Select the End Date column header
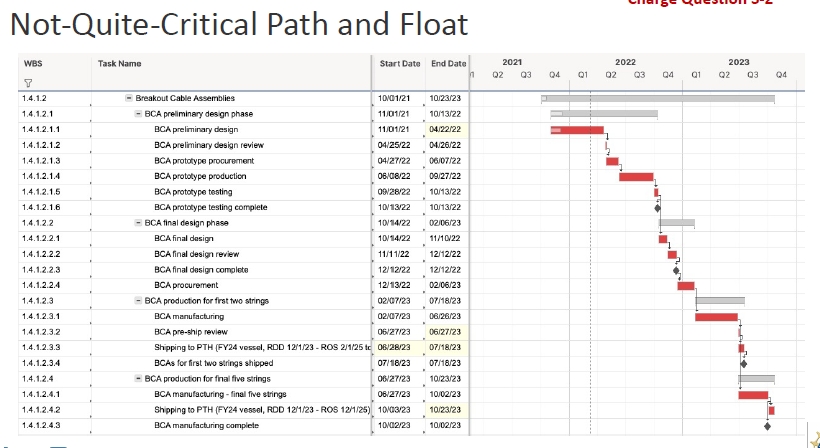The height and width of the screenshot is (448, 820). tap(448, 63)
